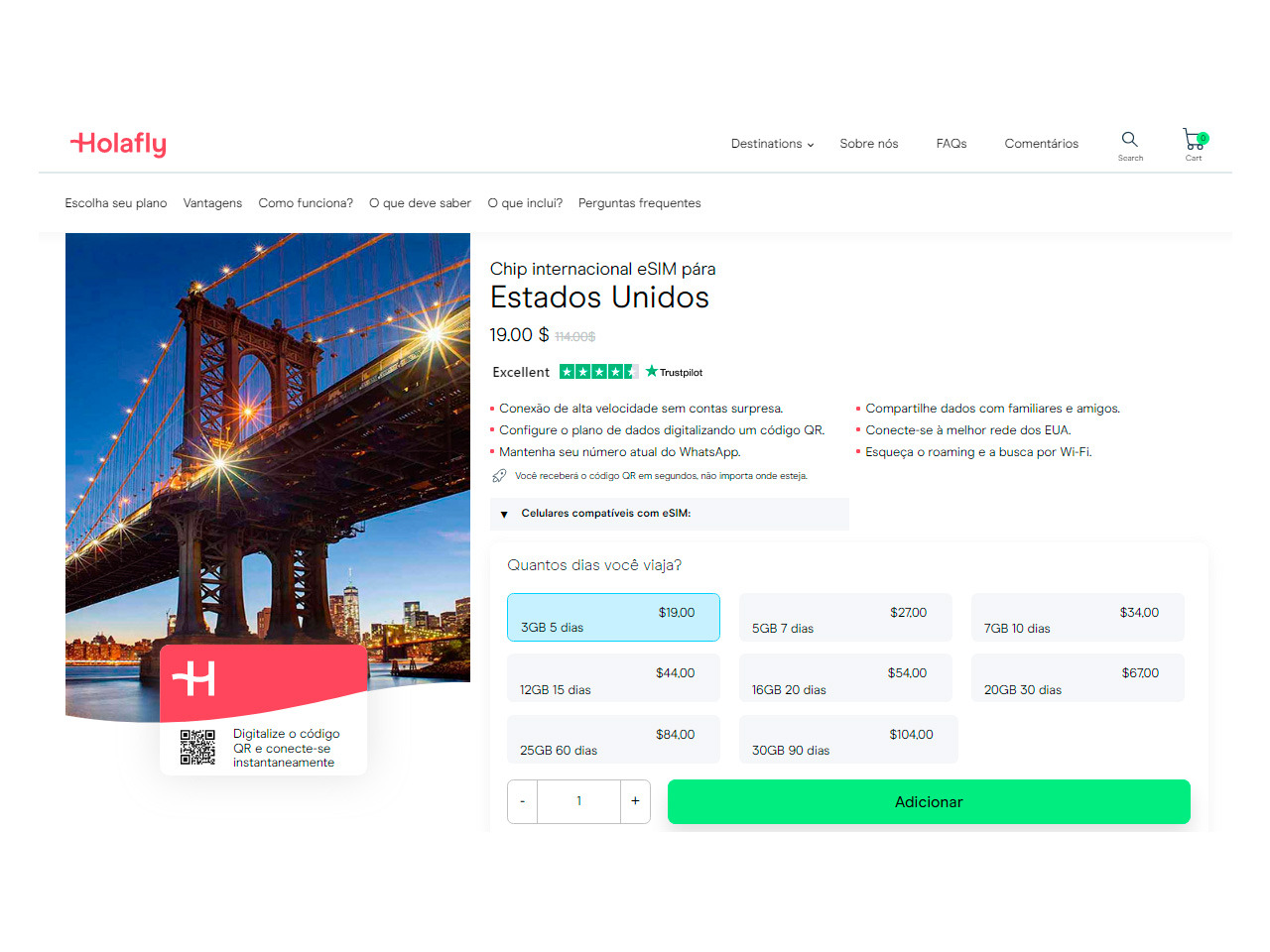Click the 19.00 $ current price

520,335
